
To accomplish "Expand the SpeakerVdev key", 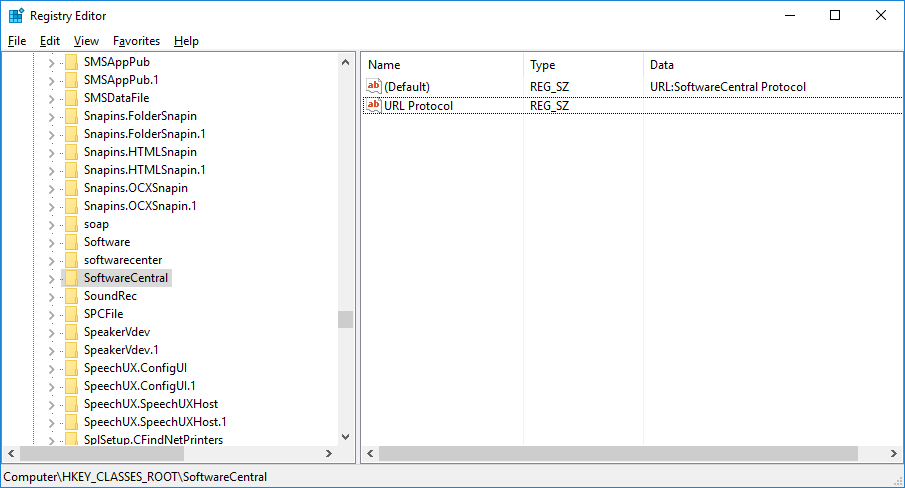I will pos(52,332).
